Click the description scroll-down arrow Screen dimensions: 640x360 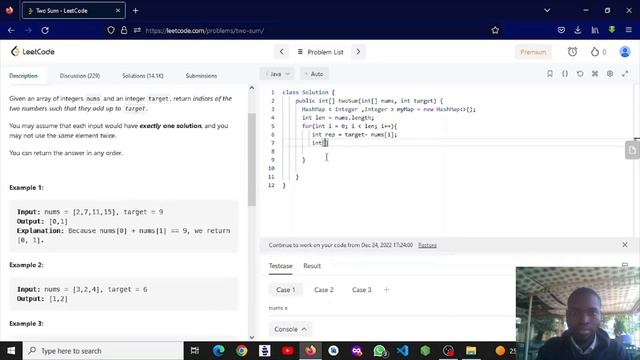(252, 337)
